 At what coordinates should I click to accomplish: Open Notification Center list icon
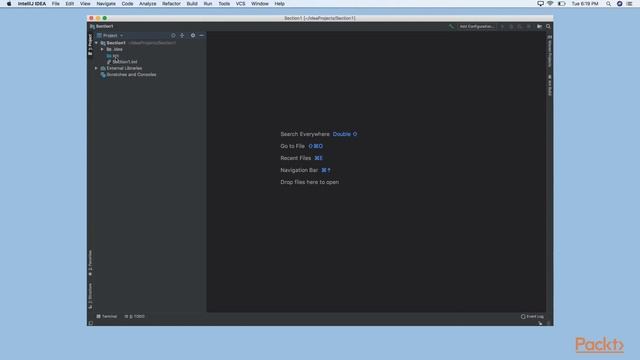click(629, 4)
